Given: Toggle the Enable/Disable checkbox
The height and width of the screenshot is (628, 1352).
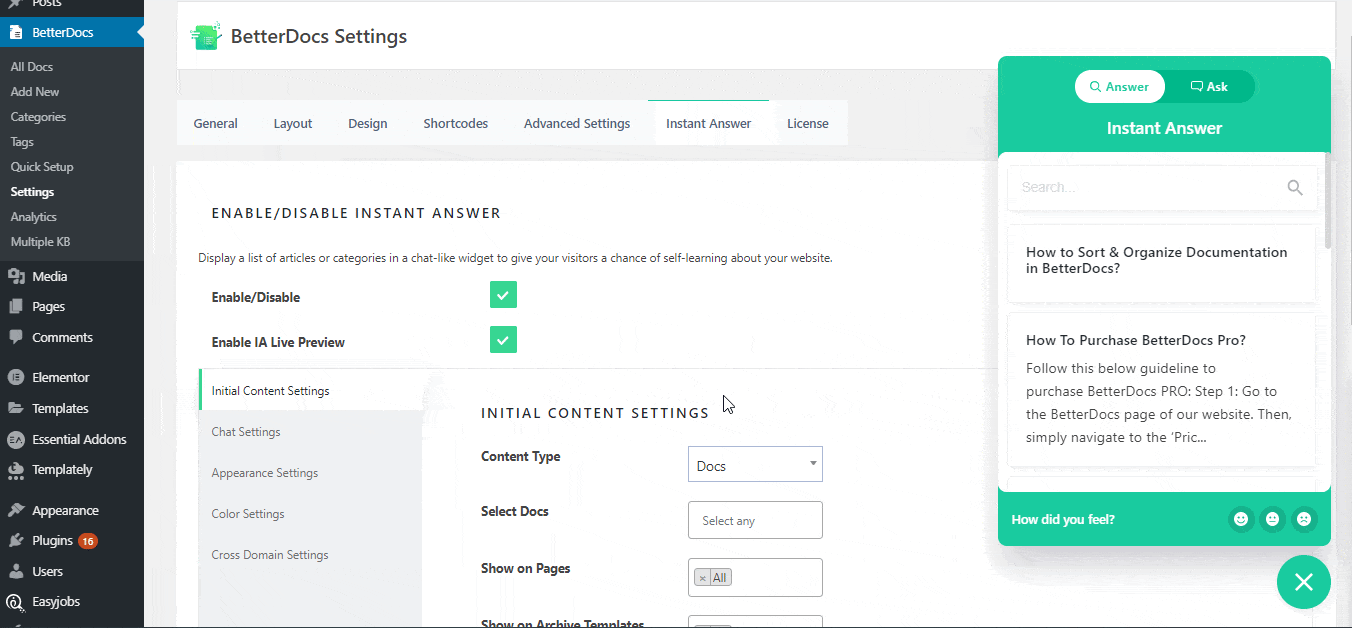Looking at the screenshot, I should click(503, 295).
